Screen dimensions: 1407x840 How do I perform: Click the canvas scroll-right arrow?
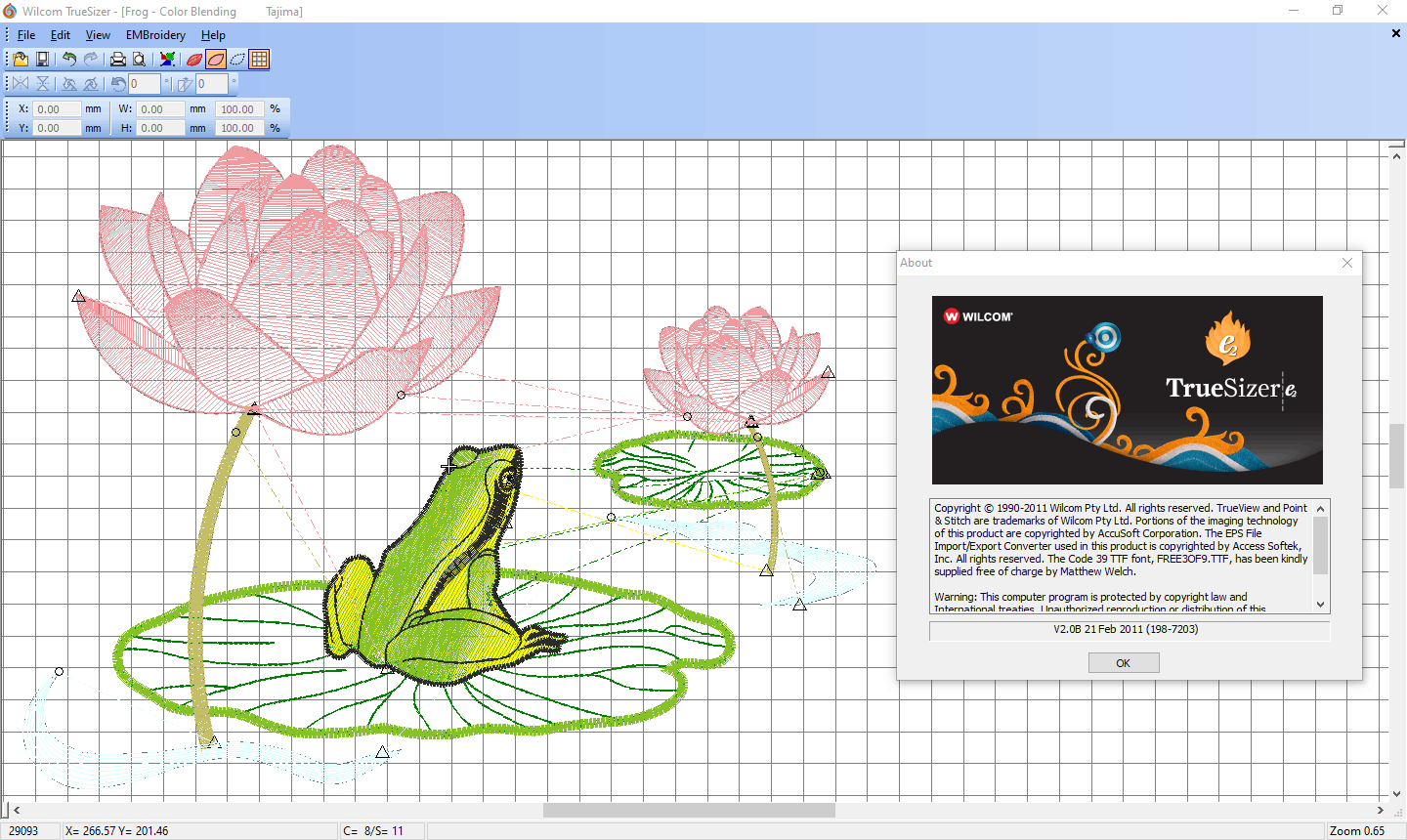[1381, 810]
